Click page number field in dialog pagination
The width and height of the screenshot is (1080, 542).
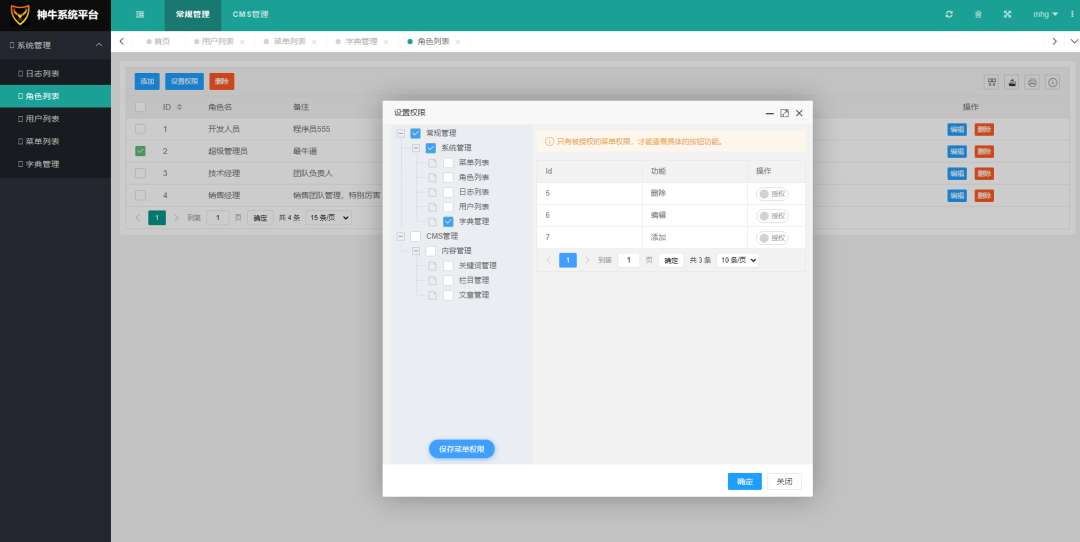tap(629, 260)
